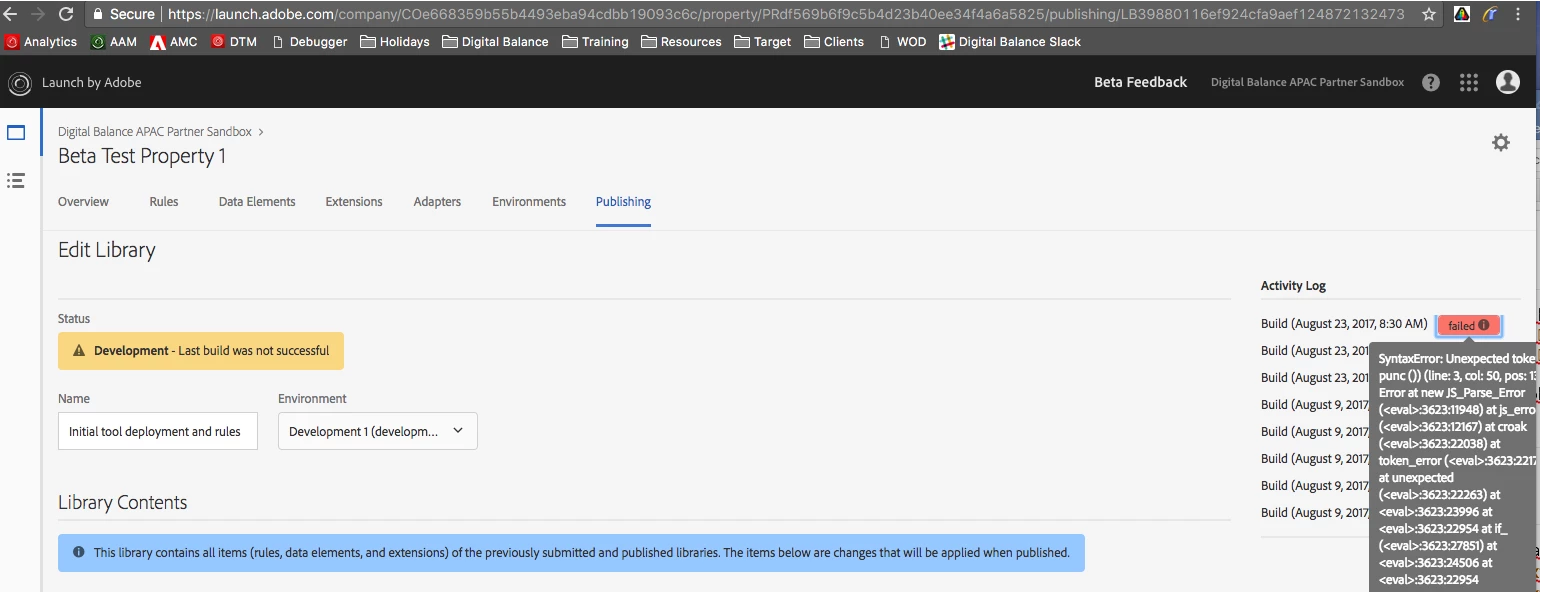Reload the page with the refresh icon
1541x592 pixels.
click(x=66, y=14)
